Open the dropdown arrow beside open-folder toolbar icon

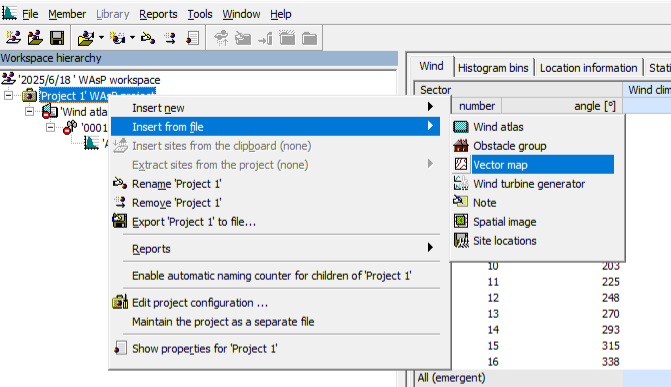click(101, 38)
